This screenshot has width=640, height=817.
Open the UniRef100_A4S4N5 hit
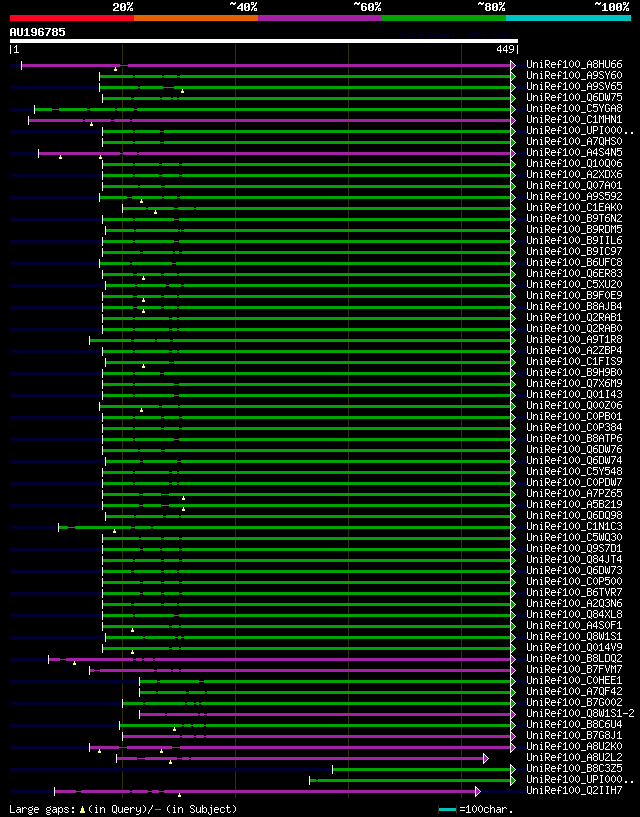[x=574, y=153]
